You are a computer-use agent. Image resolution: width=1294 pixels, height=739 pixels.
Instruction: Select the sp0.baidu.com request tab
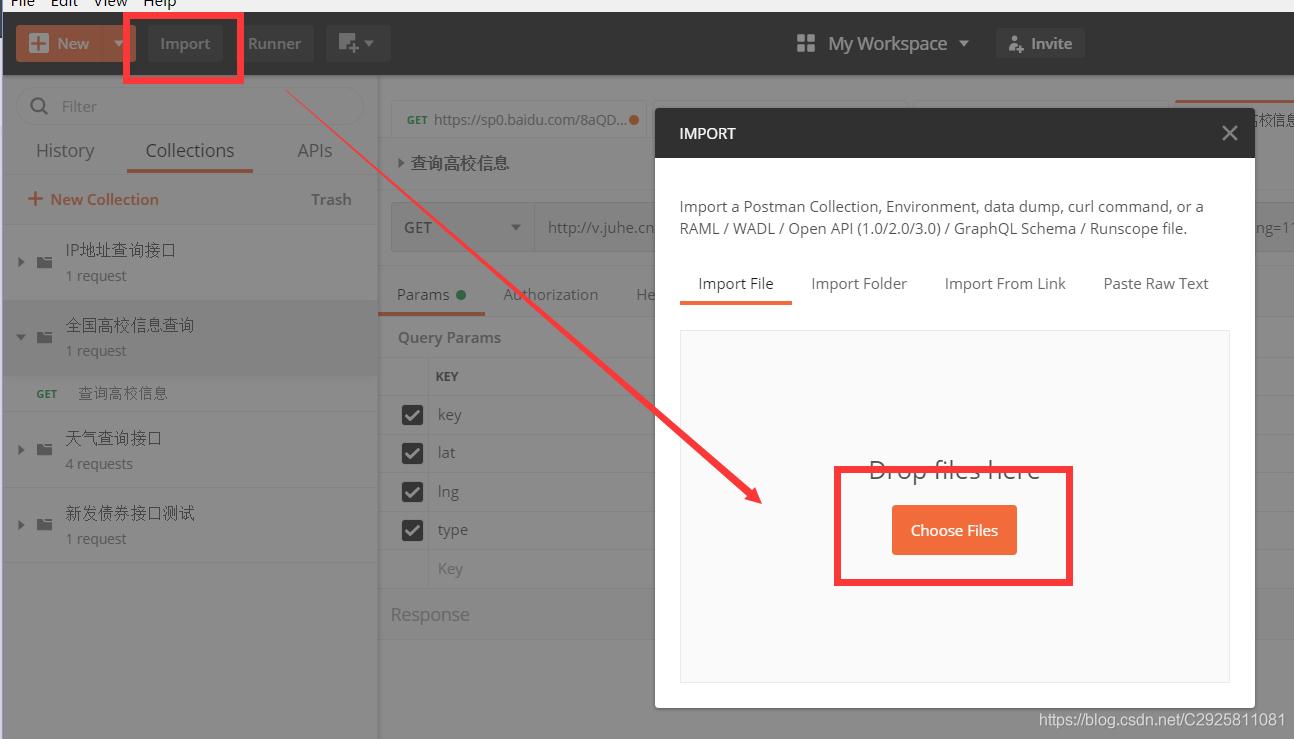point(518,120)
